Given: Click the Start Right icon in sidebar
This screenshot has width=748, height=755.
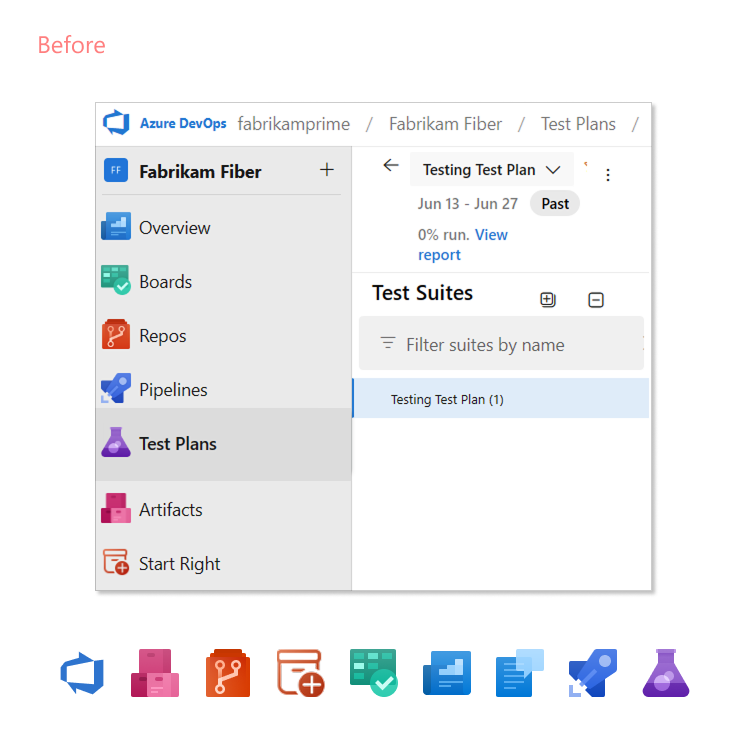Looking at the screenshot, I should coord(116,562).
